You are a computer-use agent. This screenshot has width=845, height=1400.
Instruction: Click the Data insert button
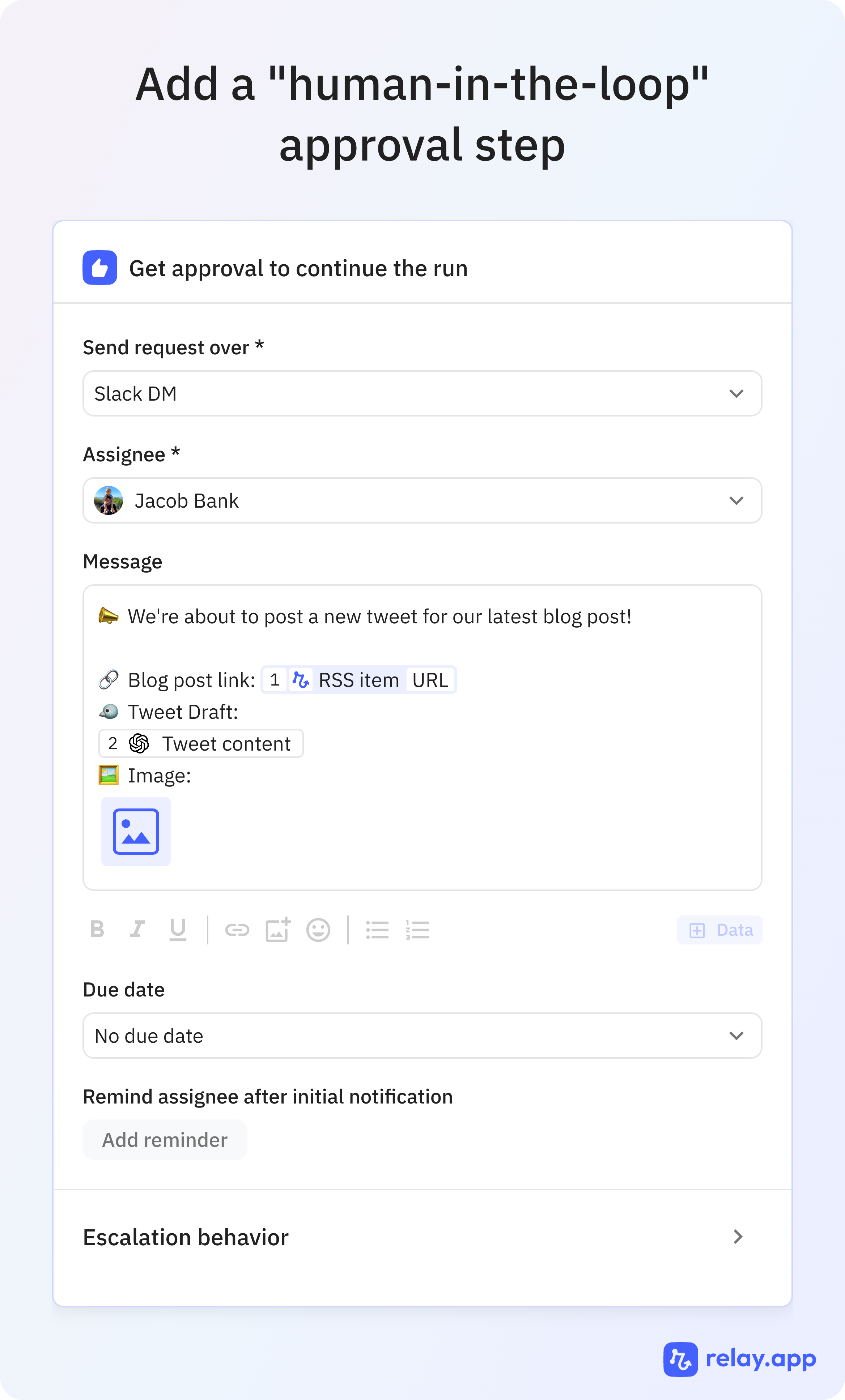(719, 930)
